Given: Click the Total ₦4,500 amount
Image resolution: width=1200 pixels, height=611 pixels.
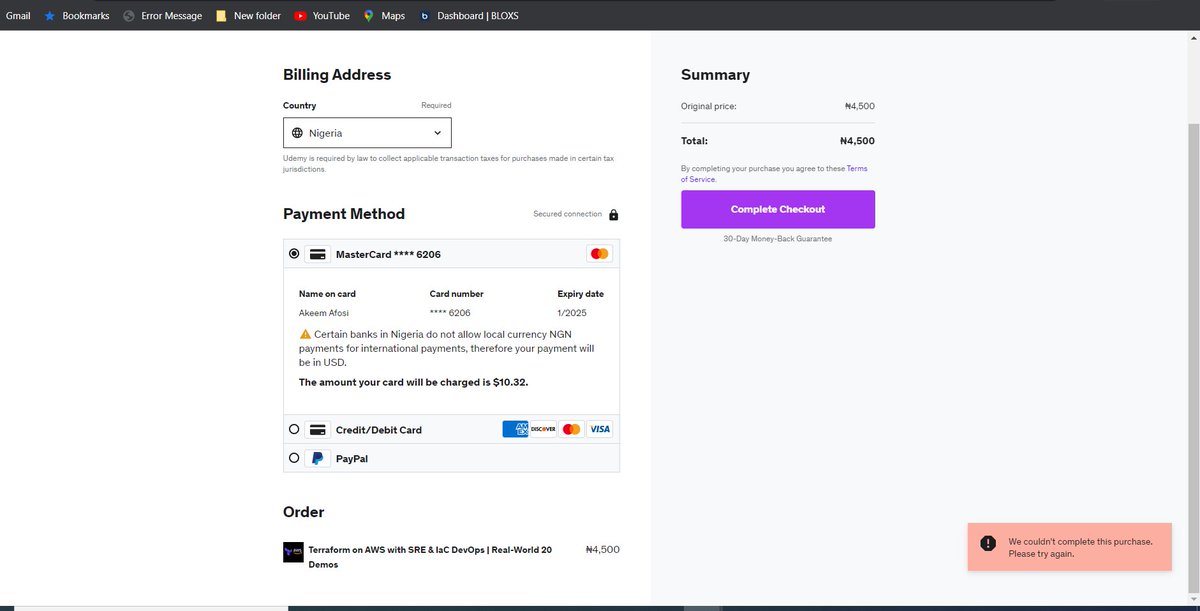Looking at the screenshot, I should 857,141.
